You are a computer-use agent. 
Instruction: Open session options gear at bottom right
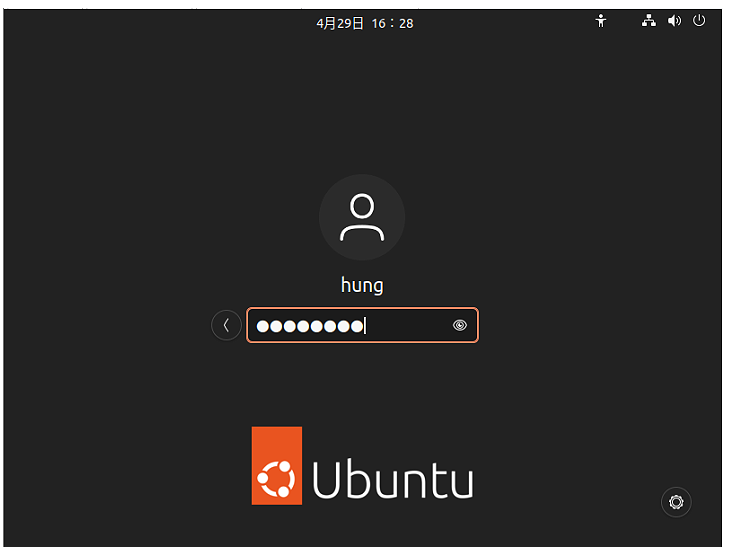pos(676,502)
